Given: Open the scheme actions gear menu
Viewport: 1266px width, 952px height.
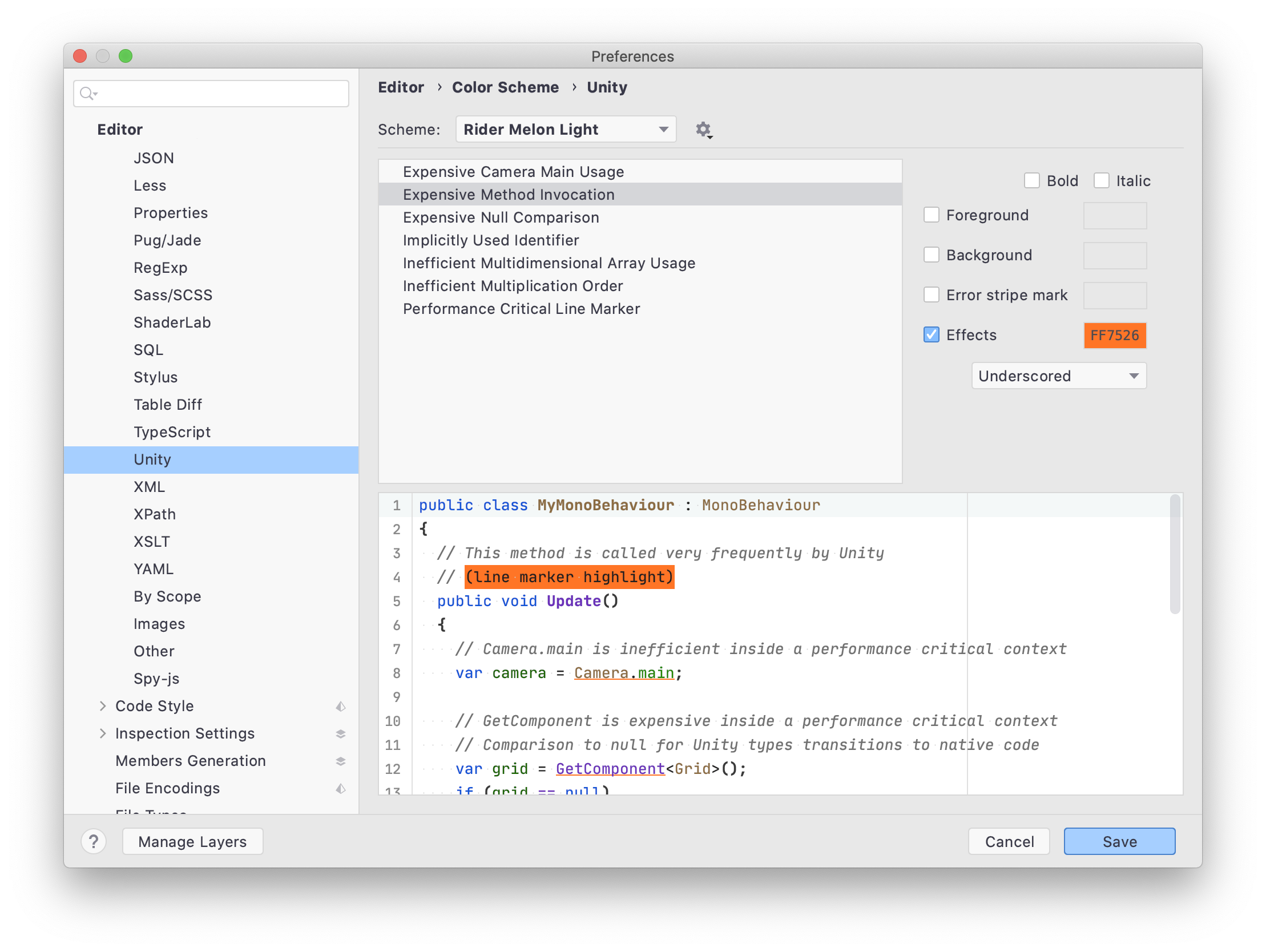Looking at the screenshot, I should click(x=703, y=130).
